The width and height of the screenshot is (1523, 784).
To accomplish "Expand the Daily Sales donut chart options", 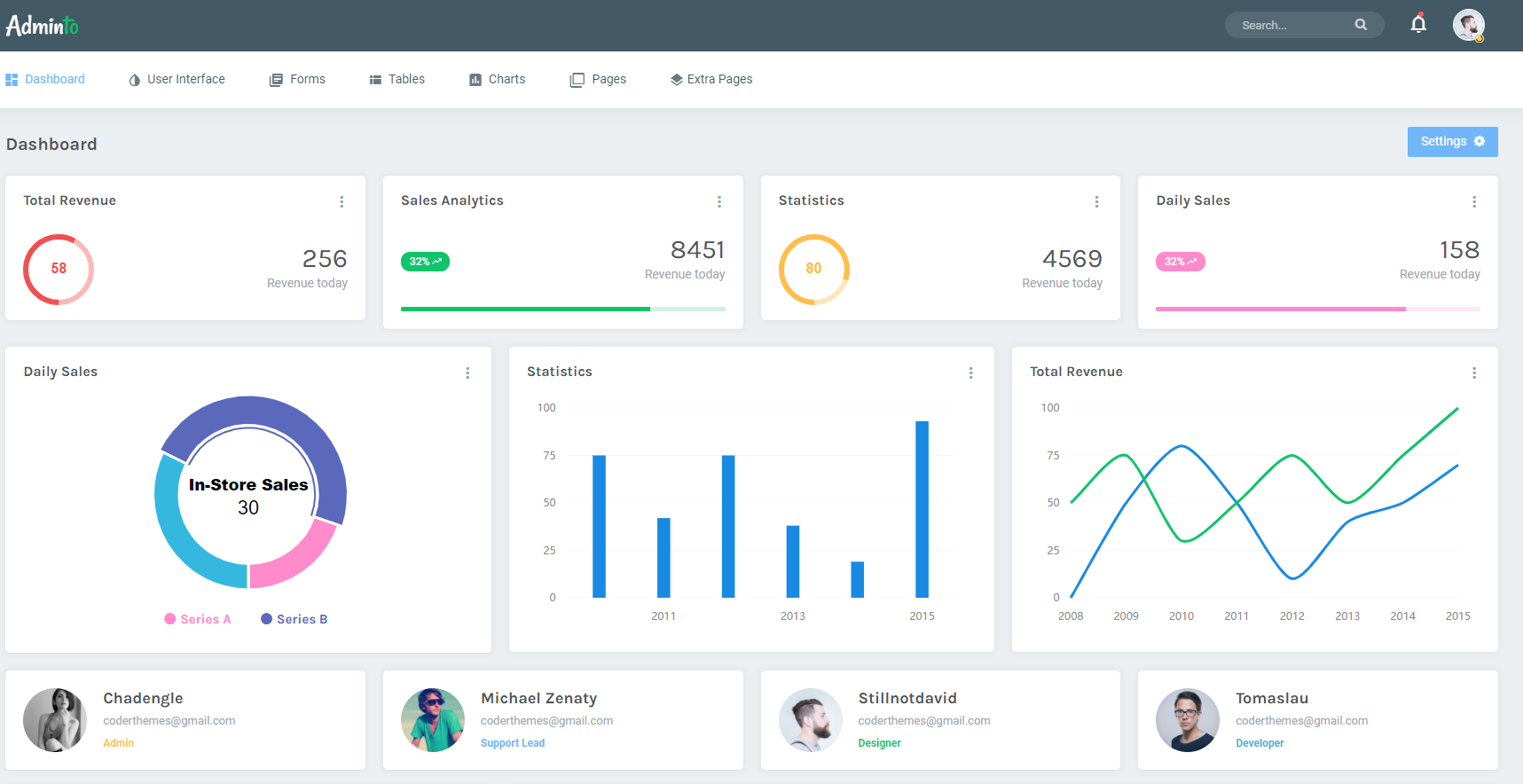I will tap(467, 373).
